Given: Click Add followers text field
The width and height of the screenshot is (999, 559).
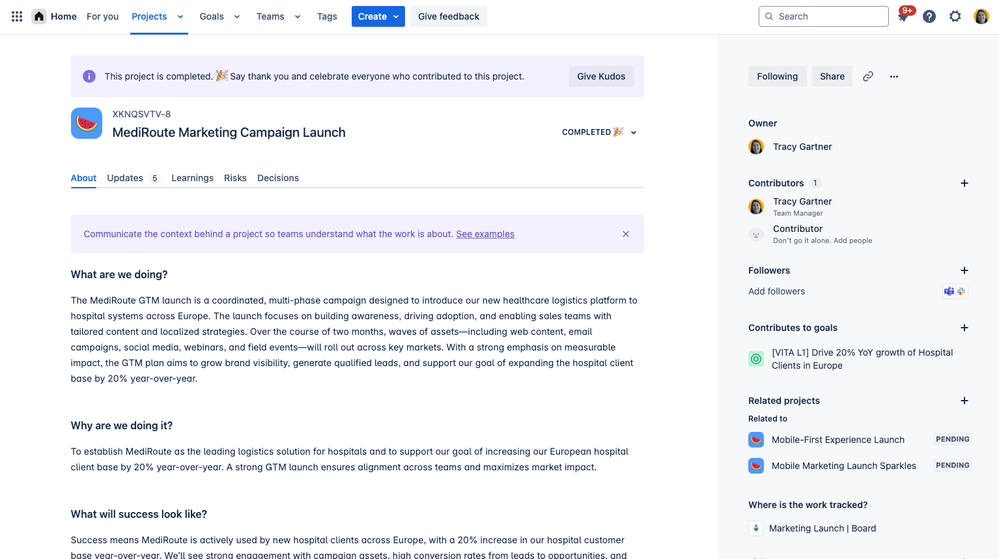Looking at the screenshot, I should point(777,291).
